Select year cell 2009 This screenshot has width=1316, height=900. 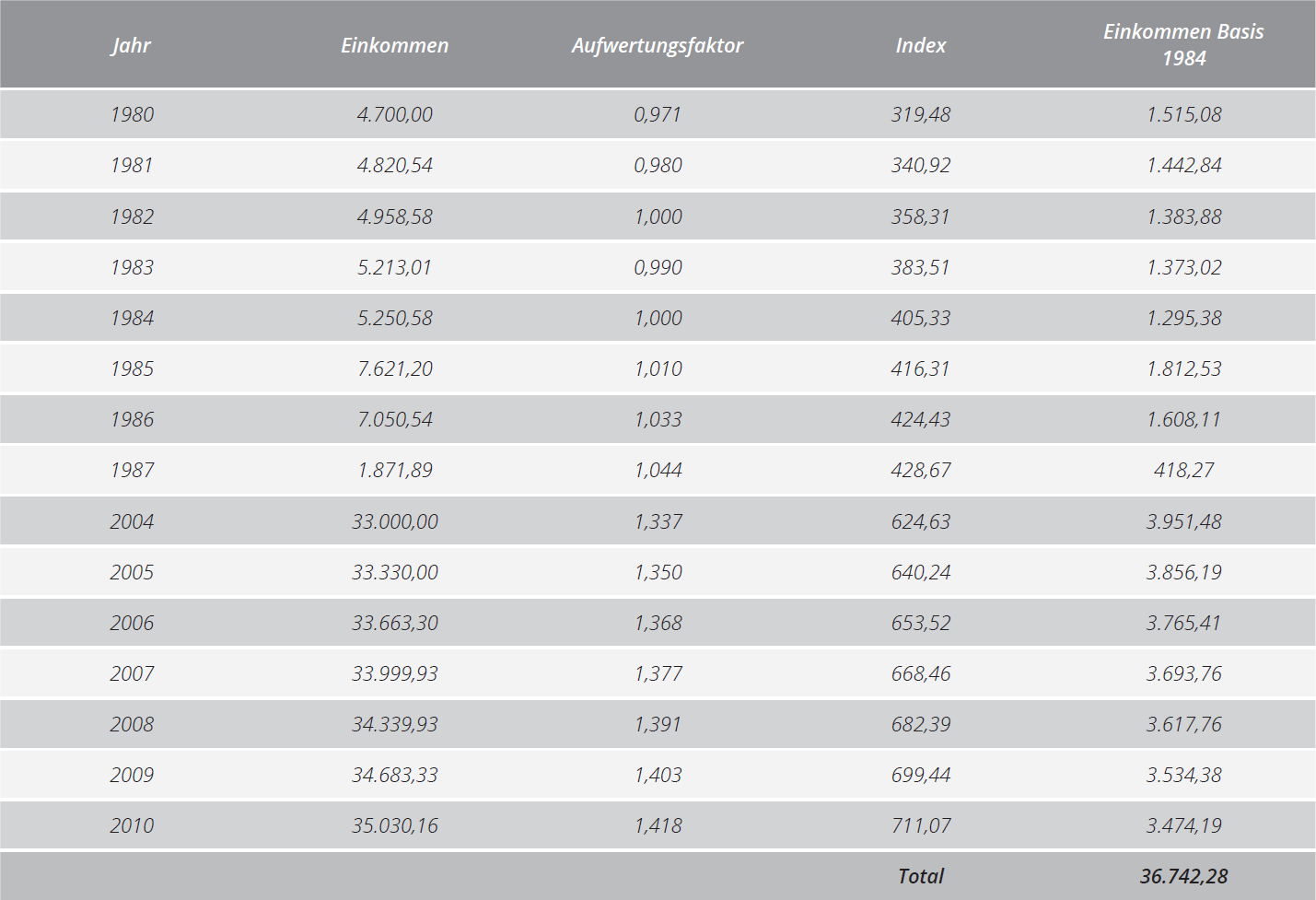[x=132, y=775]
